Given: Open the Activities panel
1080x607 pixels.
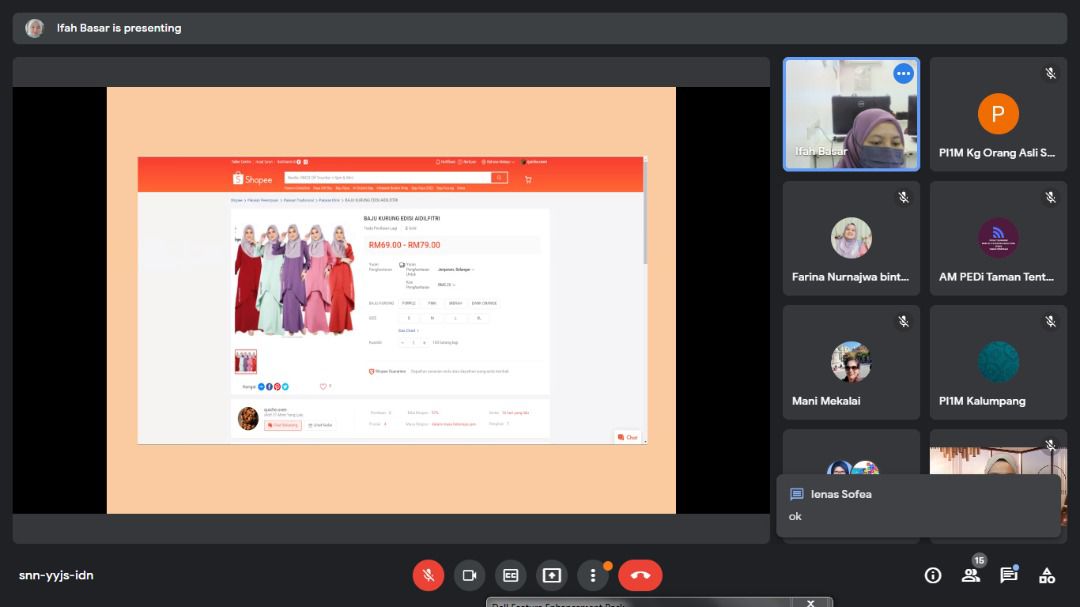Looking at the screenshot, I should [1047, 575].
